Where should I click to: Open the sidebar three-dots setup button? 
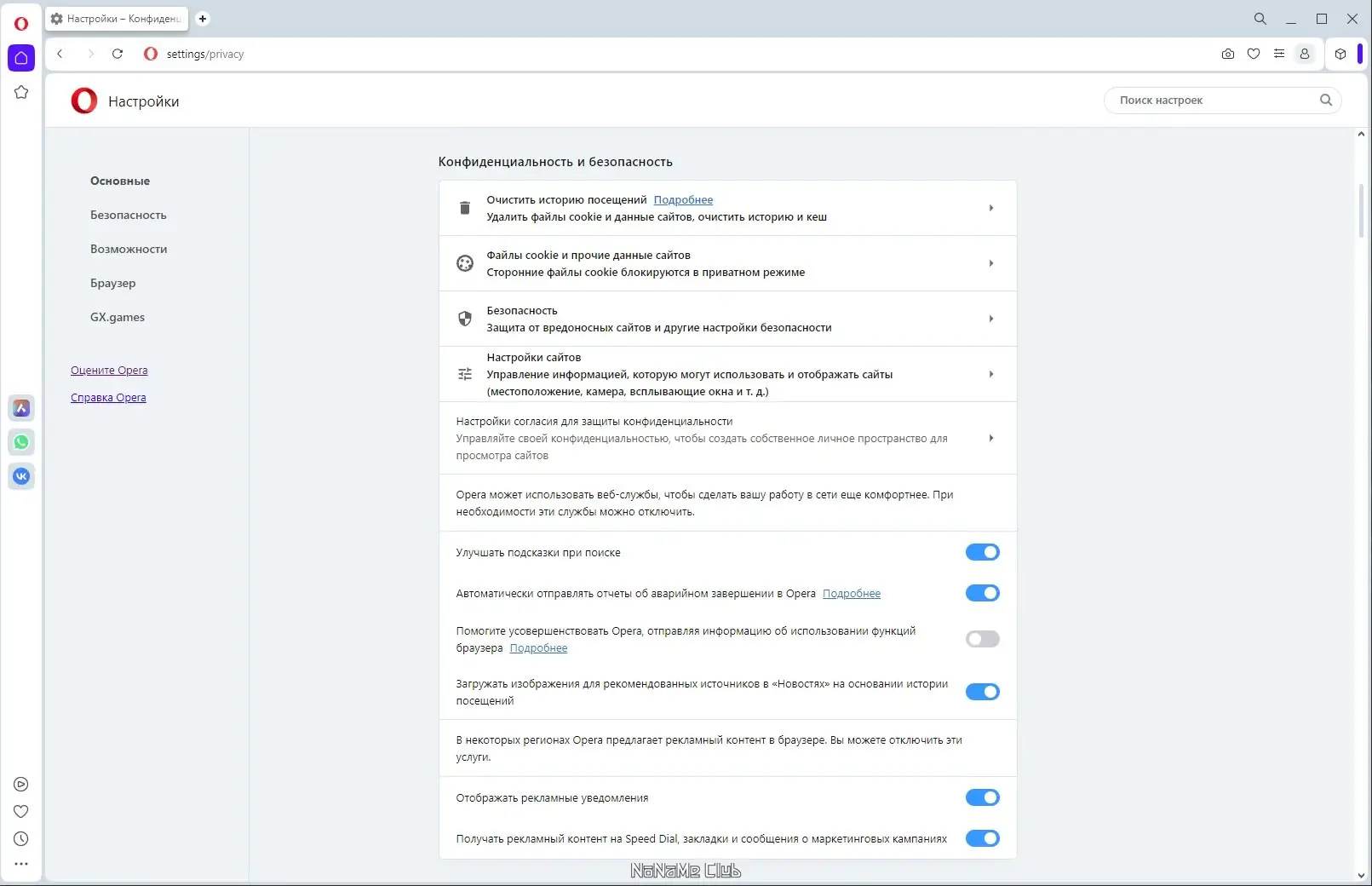click(x=20, y=864)
